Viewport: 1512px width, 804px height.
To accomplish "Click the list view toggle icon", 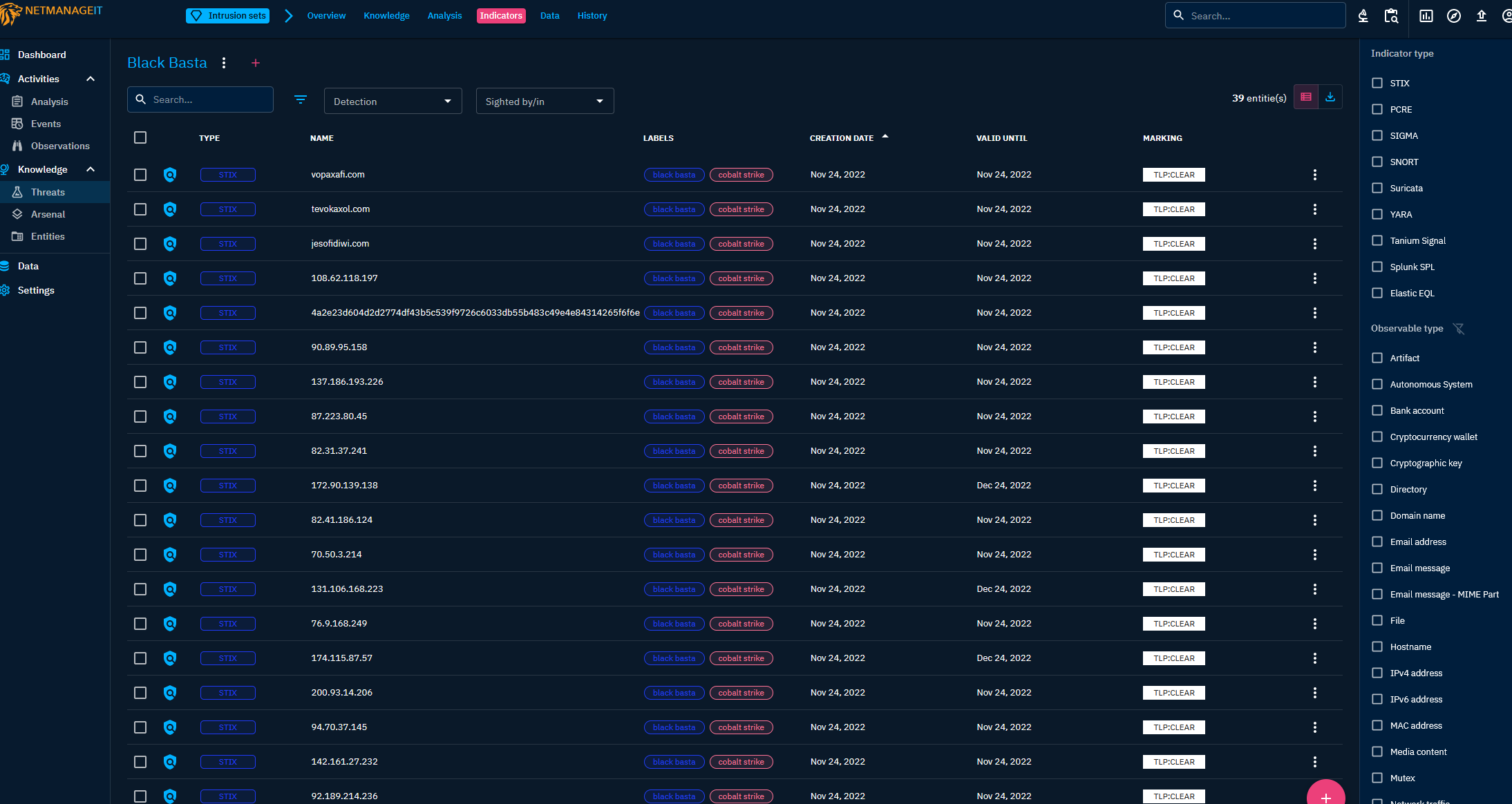I will [1306, 97].
